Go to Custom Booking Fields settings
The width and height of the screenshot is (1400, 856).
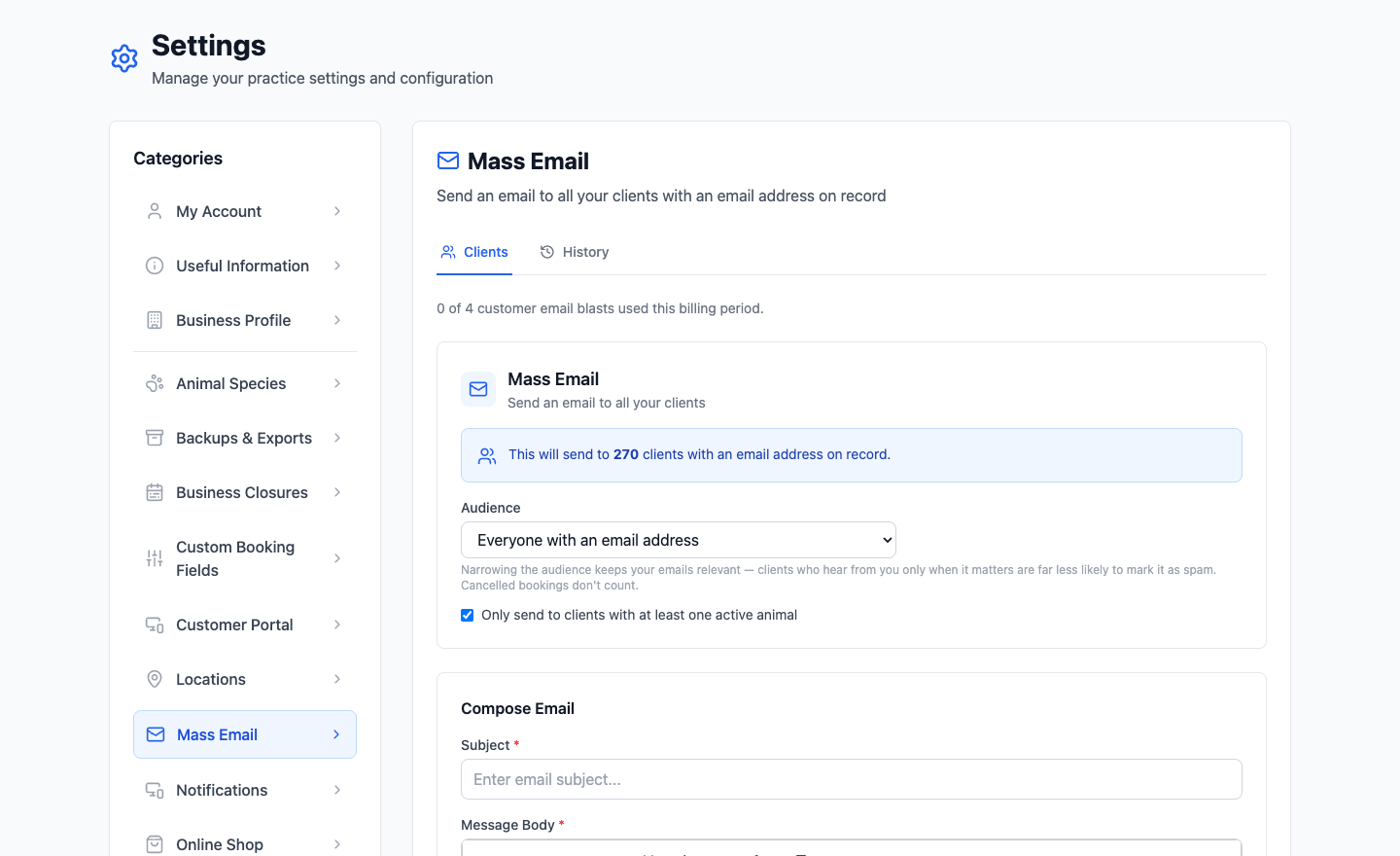tap(245, 558)
